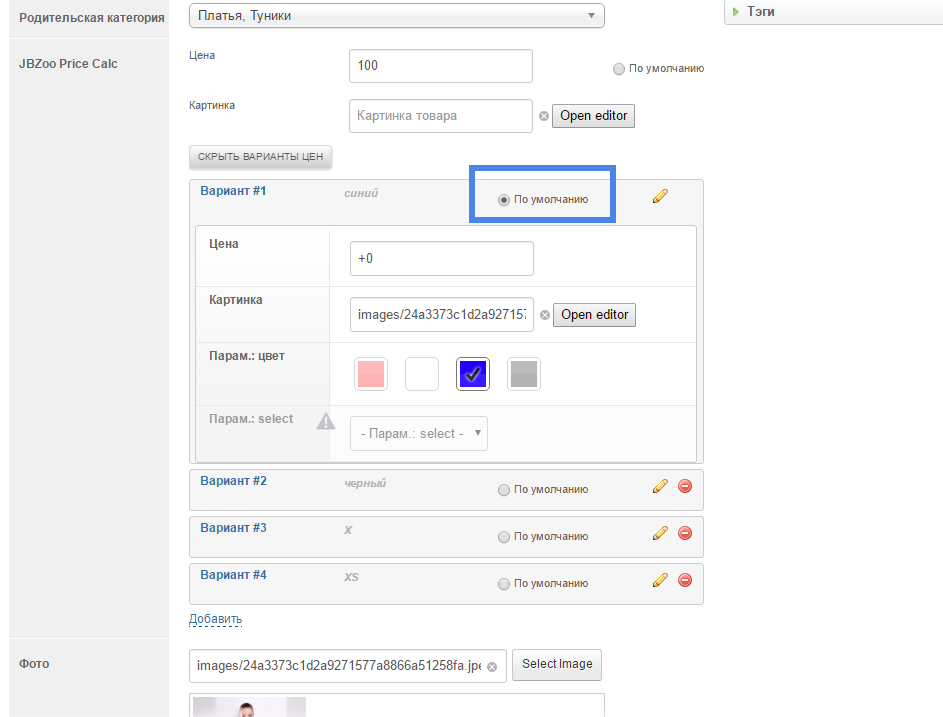Click the pencil edit icon for Вариант #2
The image size is (943, 717).
coord(659,487)
